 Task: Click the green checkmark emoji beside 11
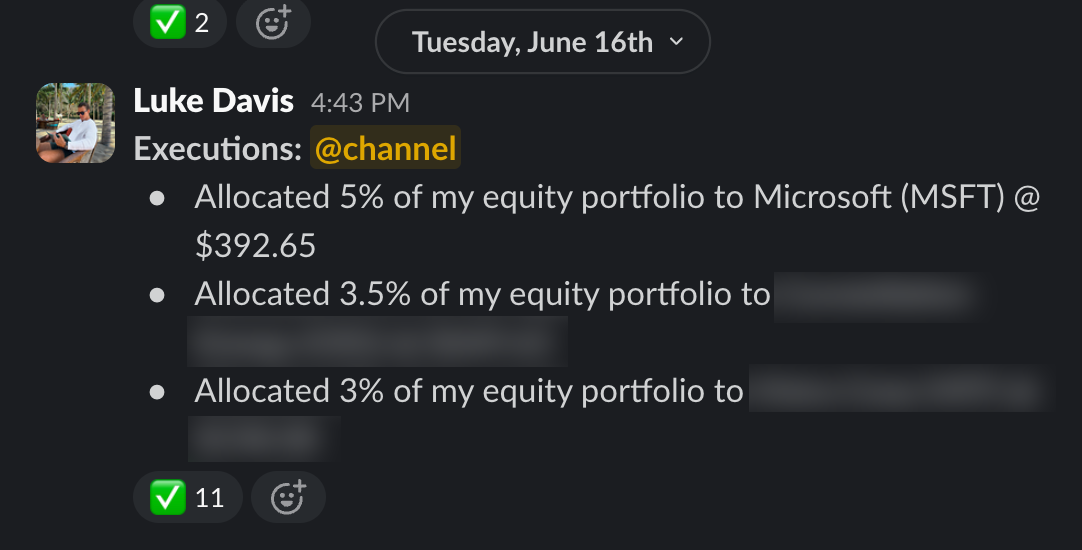[168, 497]
